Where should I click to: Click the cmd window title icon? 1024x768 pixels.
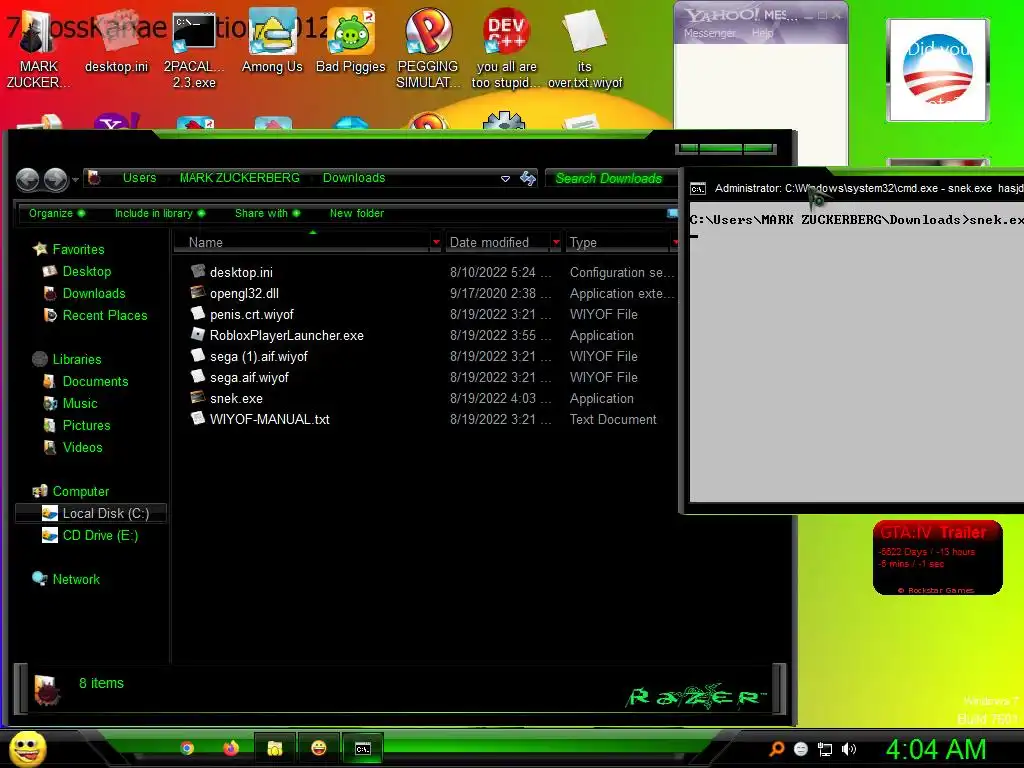pos(697,189)
